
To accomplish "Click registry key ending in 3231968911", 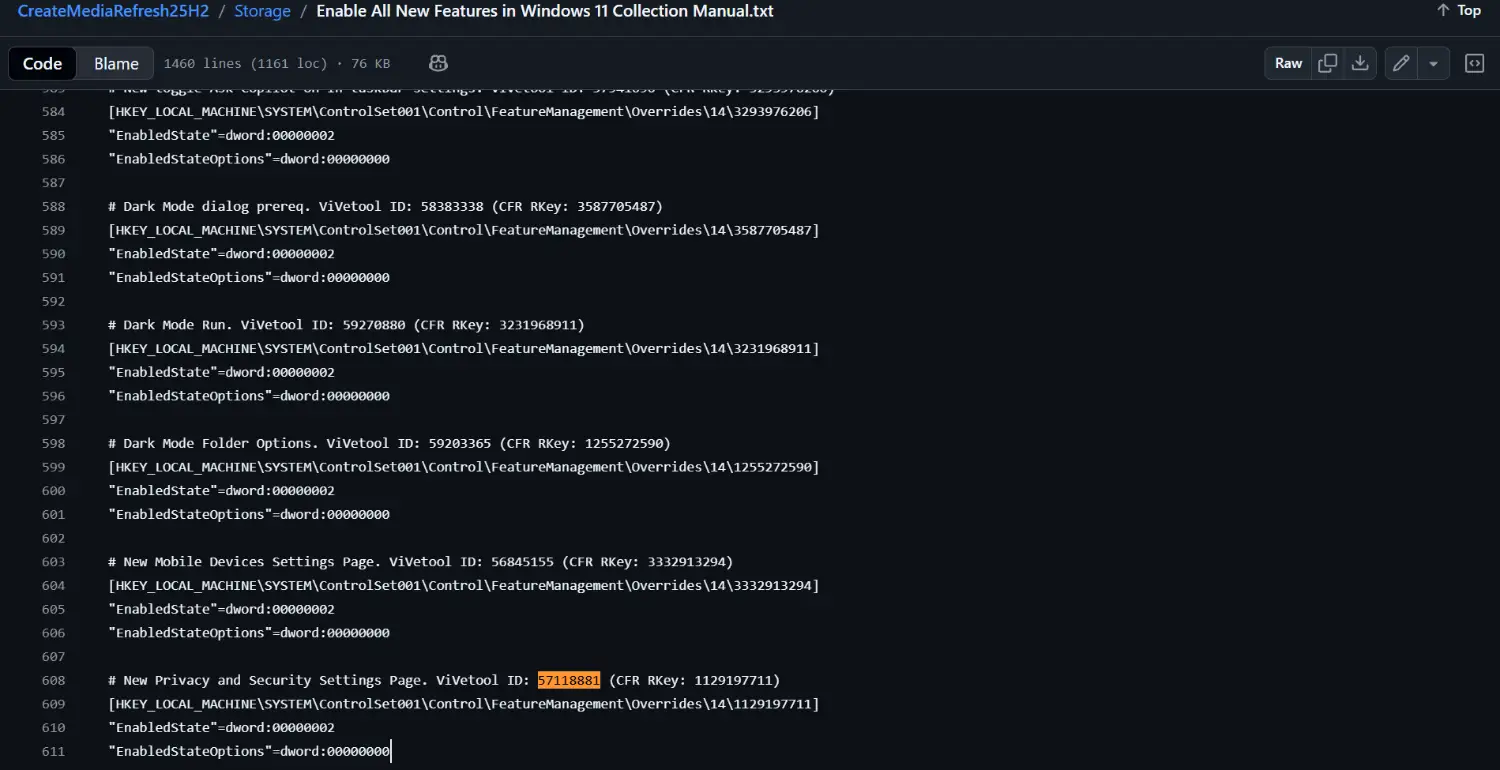I will pos(464,349).
